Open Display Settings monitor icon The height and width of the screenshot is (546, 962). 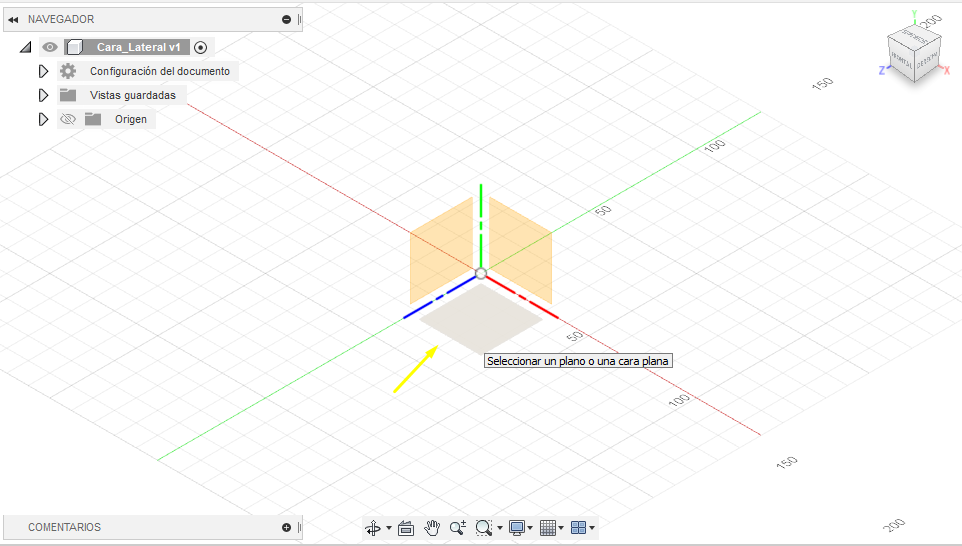coord(517,528)
